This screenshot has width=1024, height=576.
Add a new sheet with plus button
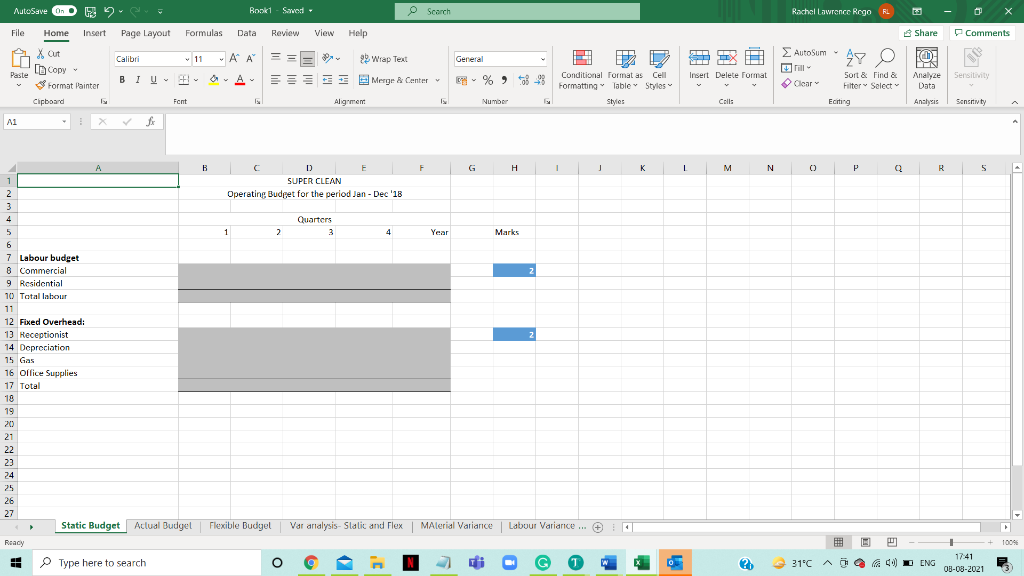coord(598,527)
